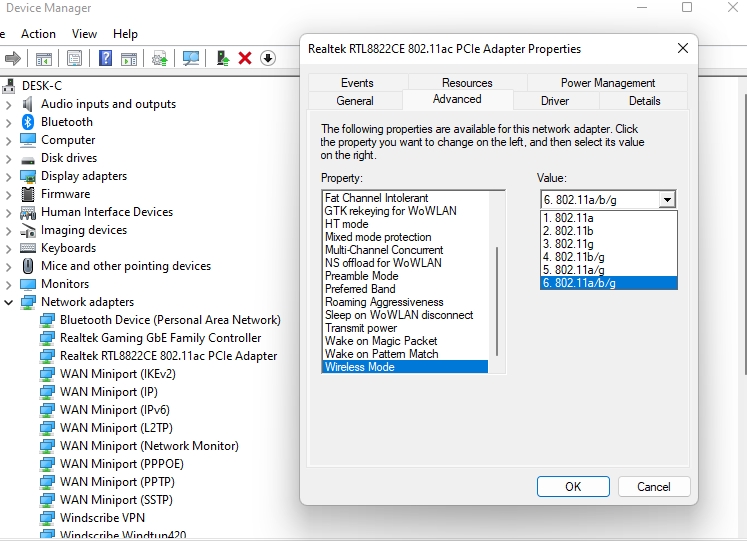
Task: Expand the Display adapters chevron
Action: pos(8,177)
